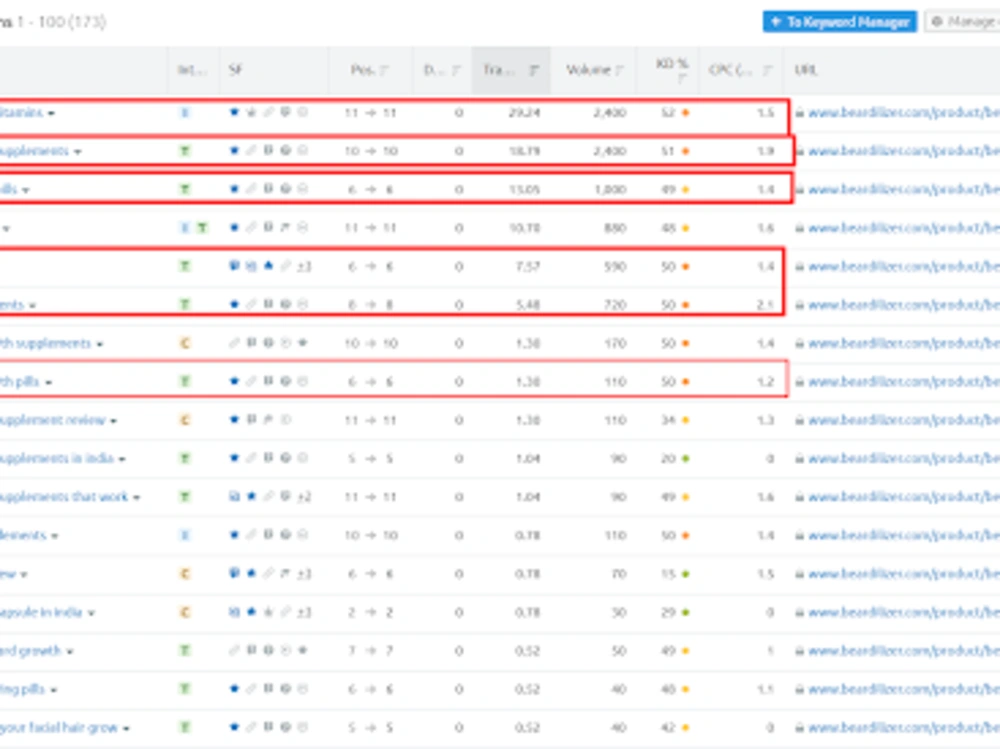Click the I intent badge in the 'lements' row
The image size is (1000, 749).
(x=184, y=535)
